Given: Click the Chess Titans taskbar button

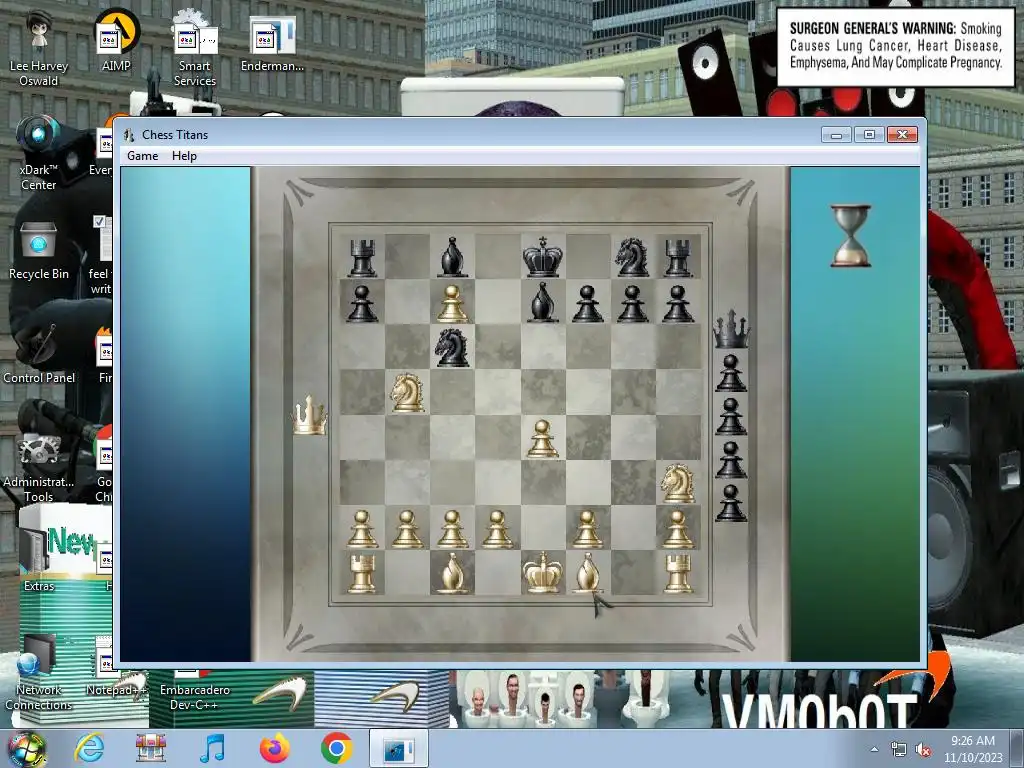Looking at the screenshot, I should [398, 748].
